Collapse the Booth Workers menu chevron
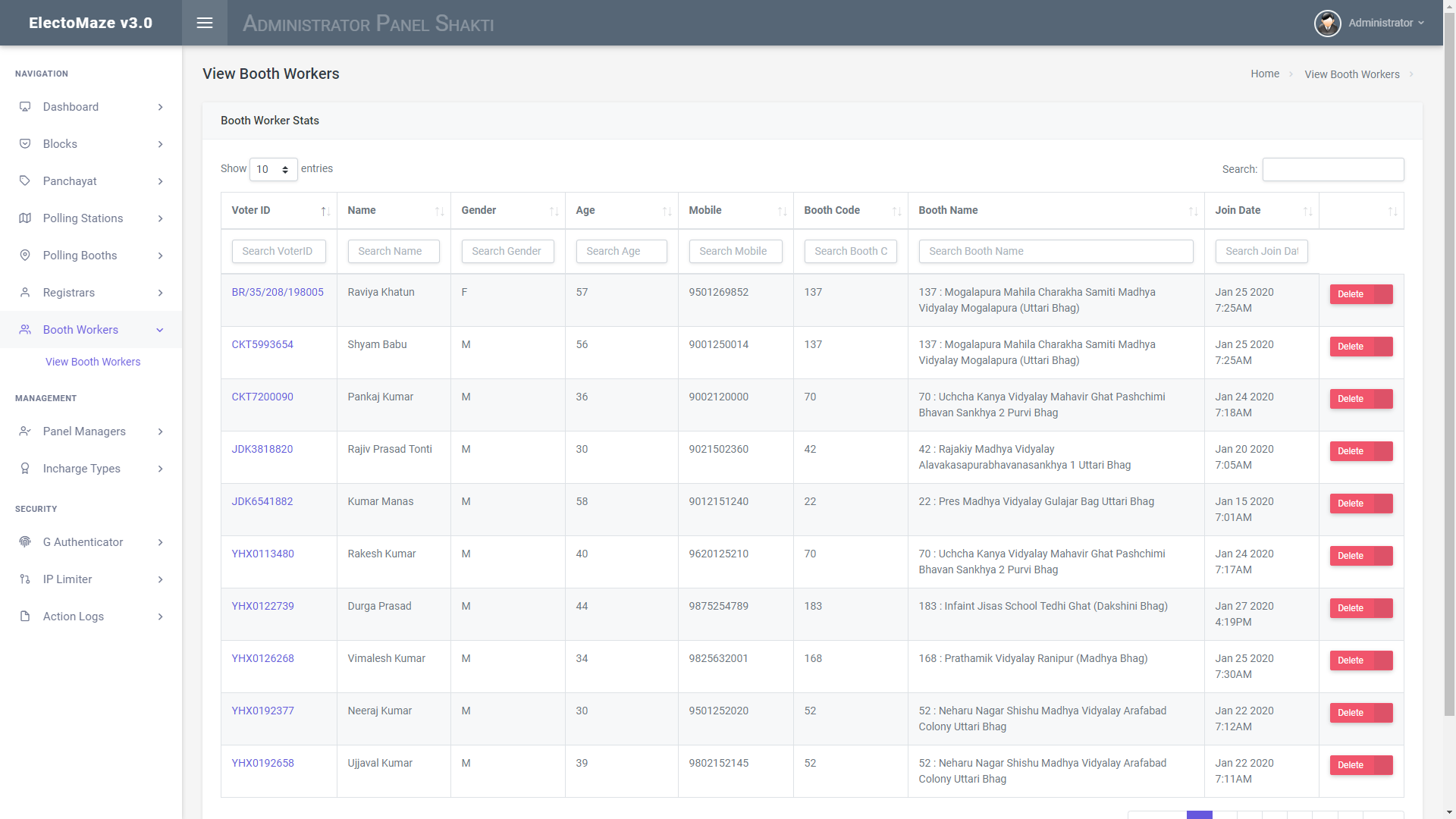This screenshot has height=819, width=1456. click(160, 330)
